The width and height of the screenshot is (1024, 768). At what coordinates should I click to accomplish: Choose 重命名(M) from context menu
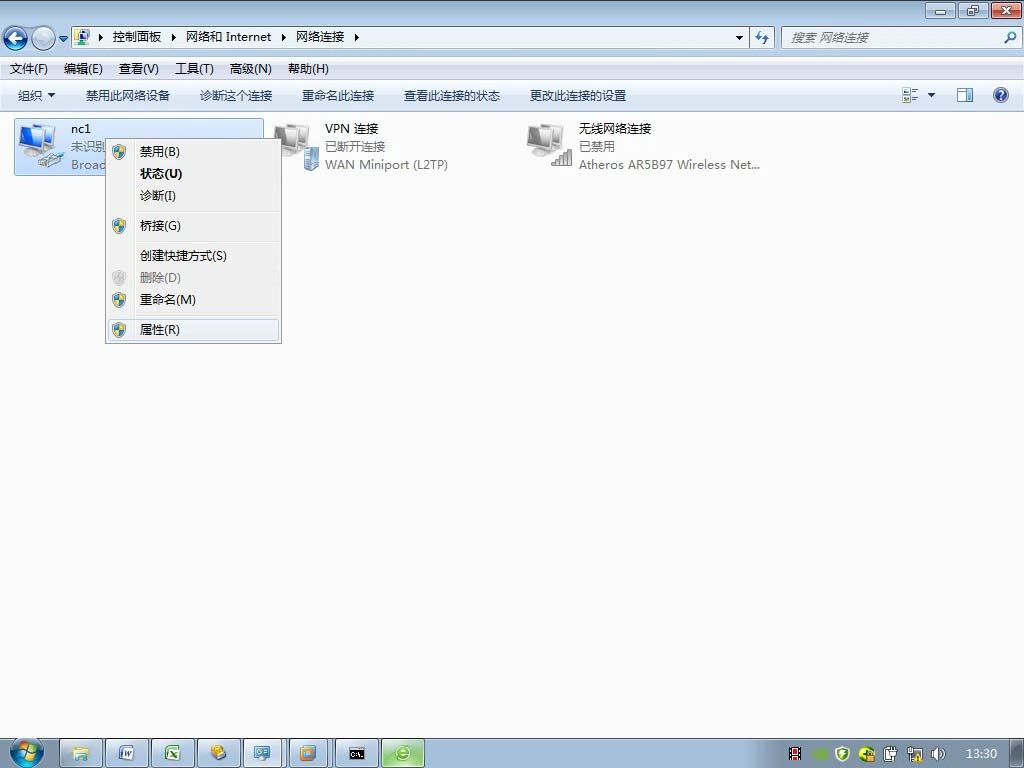(x=194, y=300)
